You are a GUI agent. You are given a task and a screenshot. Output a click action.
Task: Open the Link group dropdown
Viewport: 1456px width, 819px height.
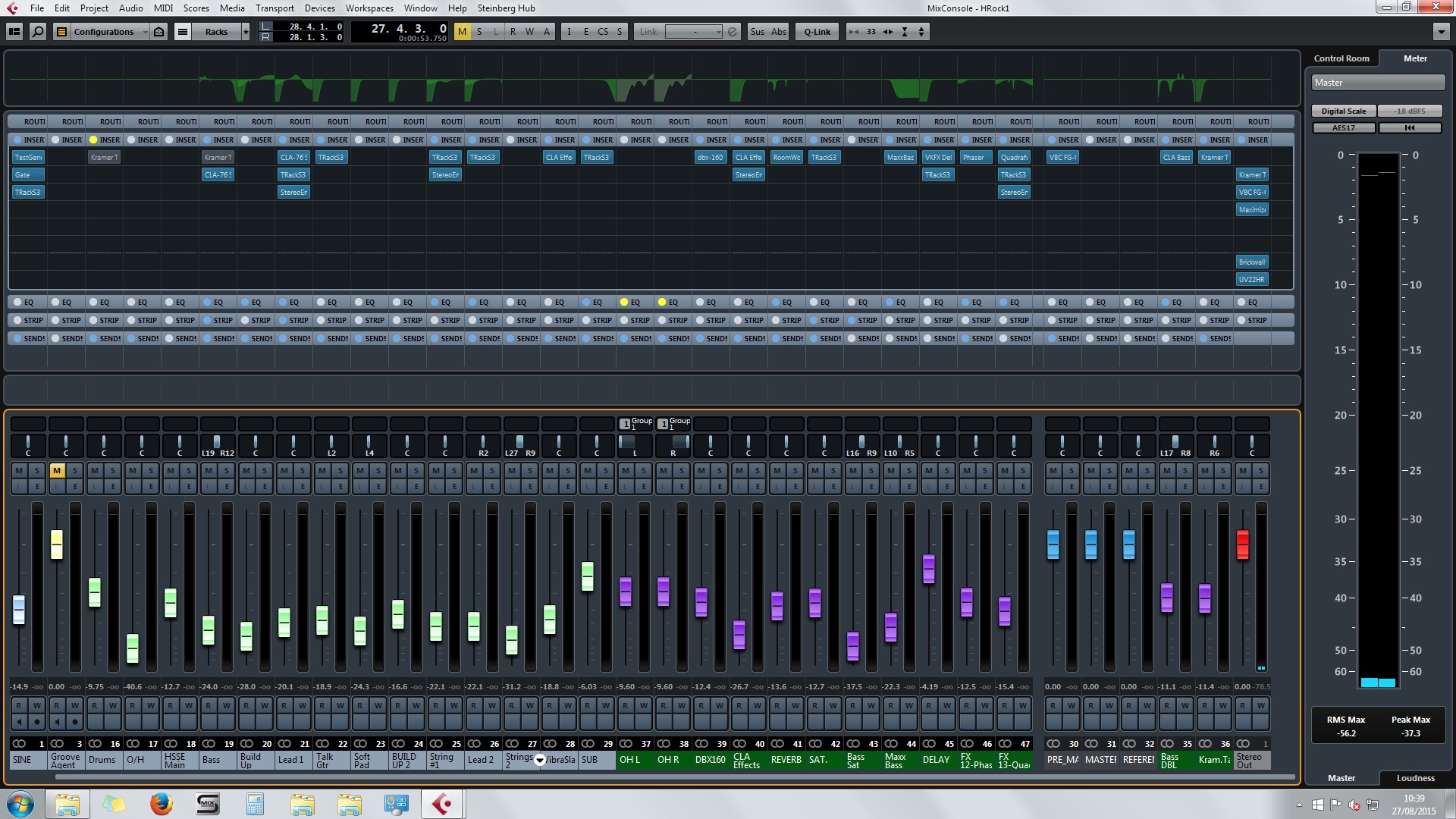[694, 31]
